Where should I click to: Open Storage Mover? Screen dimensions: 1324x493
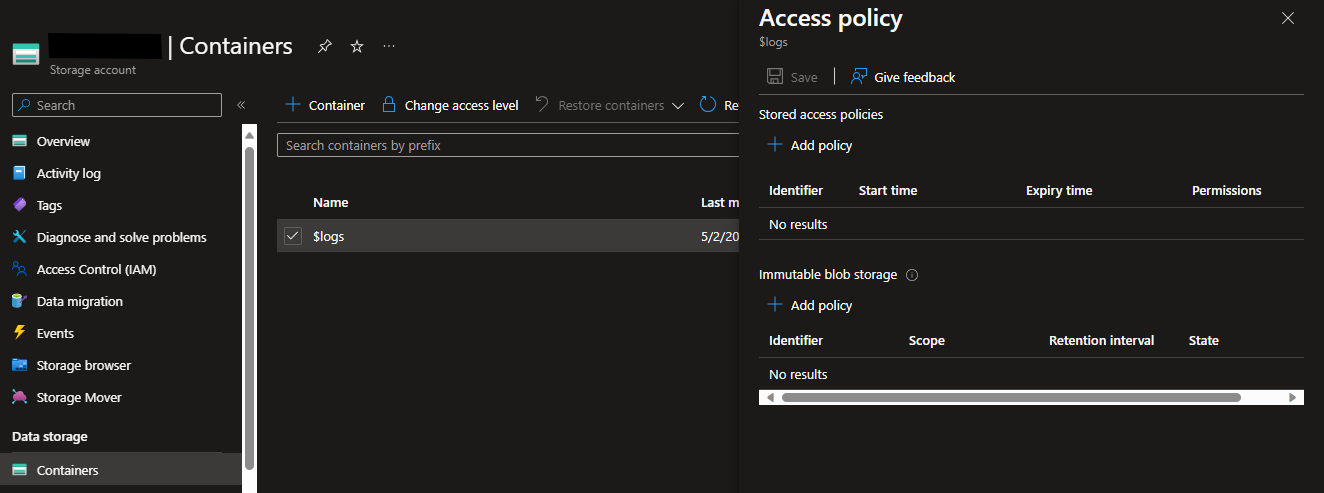coord(79,397)
